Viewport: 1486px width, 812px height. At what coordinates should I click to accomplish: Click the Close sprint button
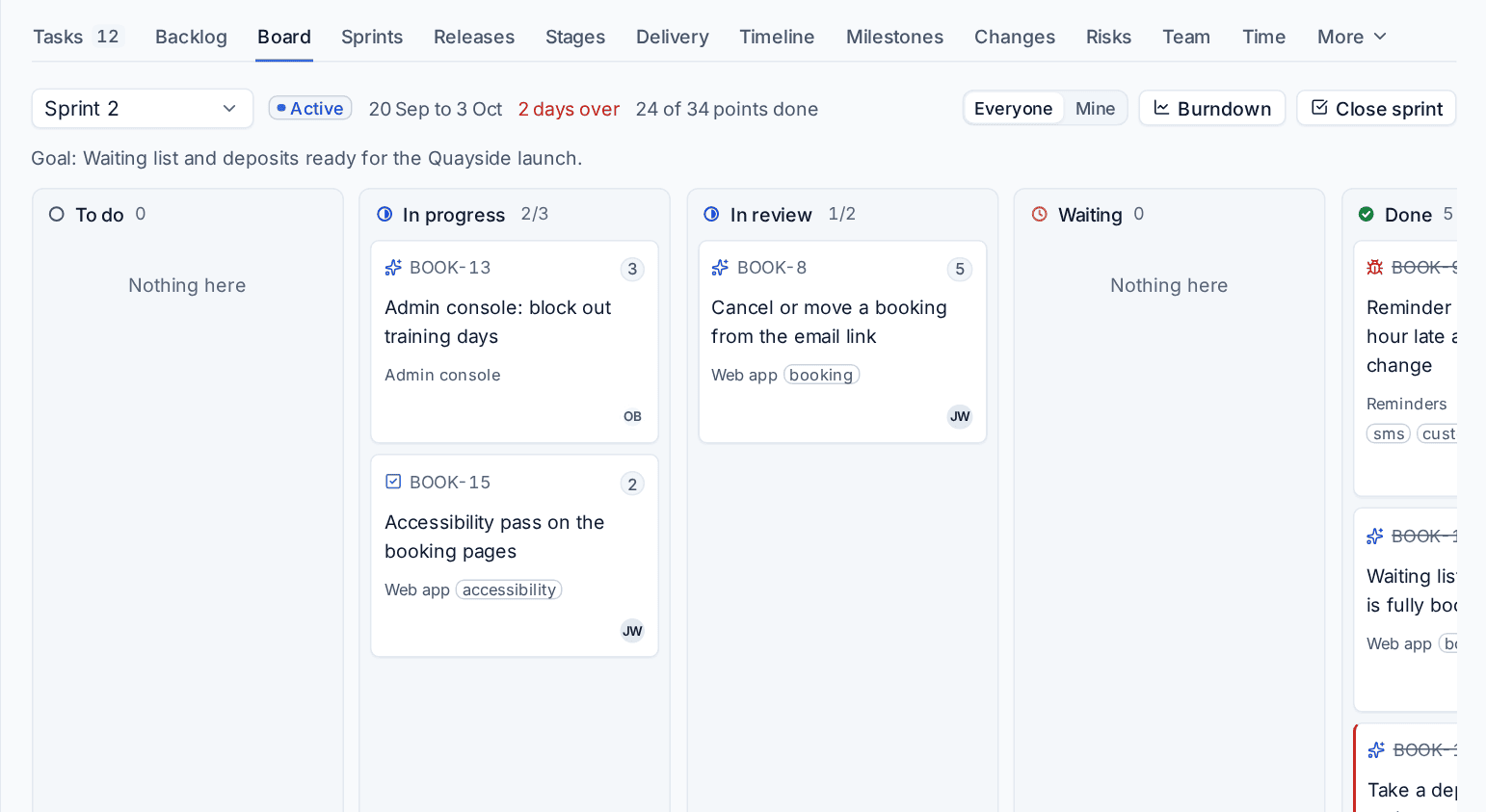(1376, 109)
